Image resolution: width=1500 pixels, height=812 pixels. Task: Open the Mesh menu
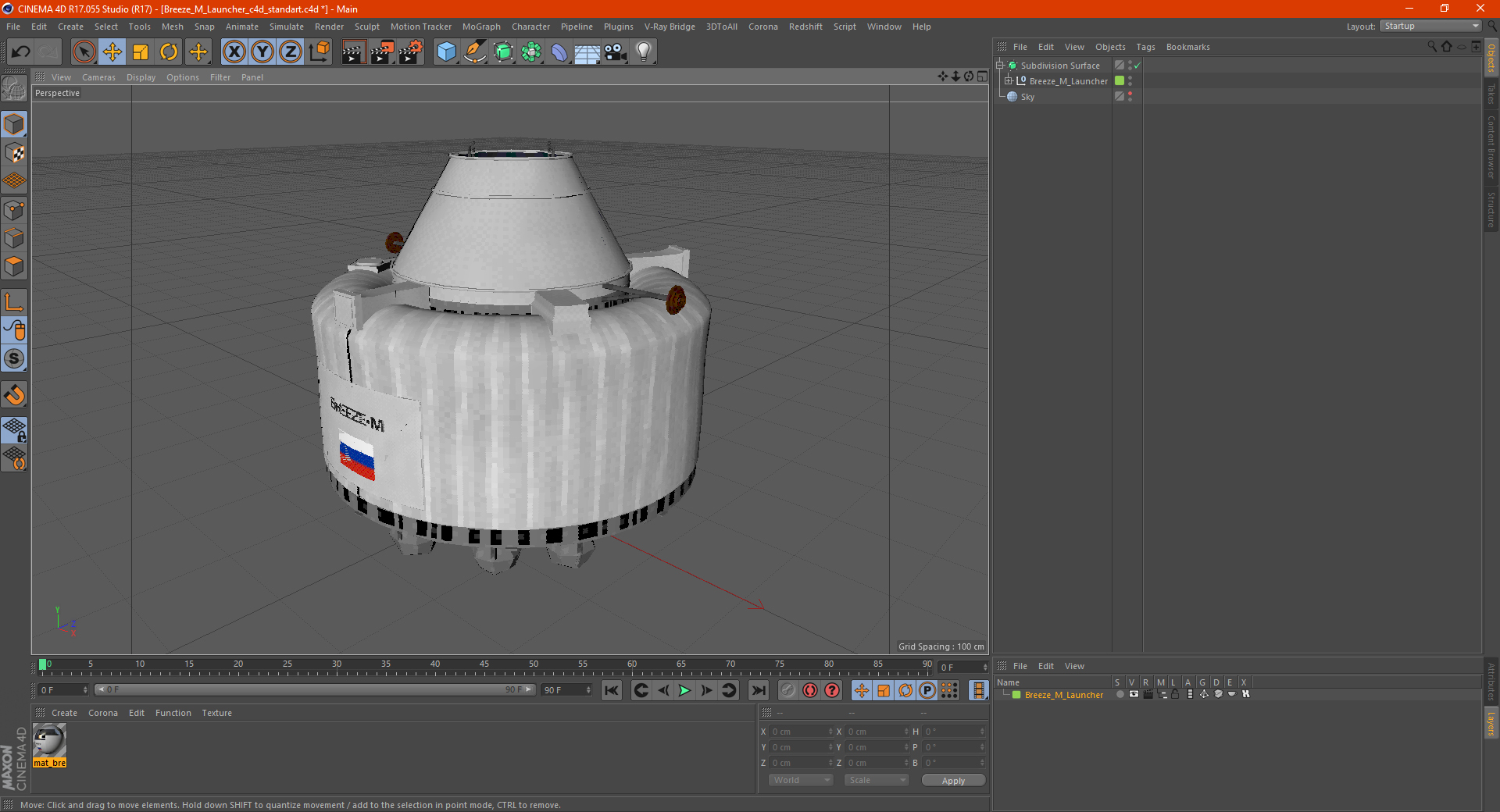pos(172,27)
